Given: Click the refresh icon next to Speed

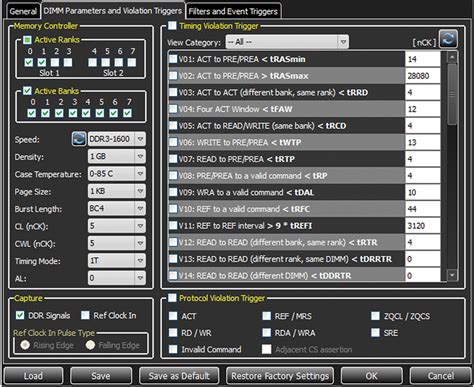Looking at the screenshot, I should tap(79, 139).
